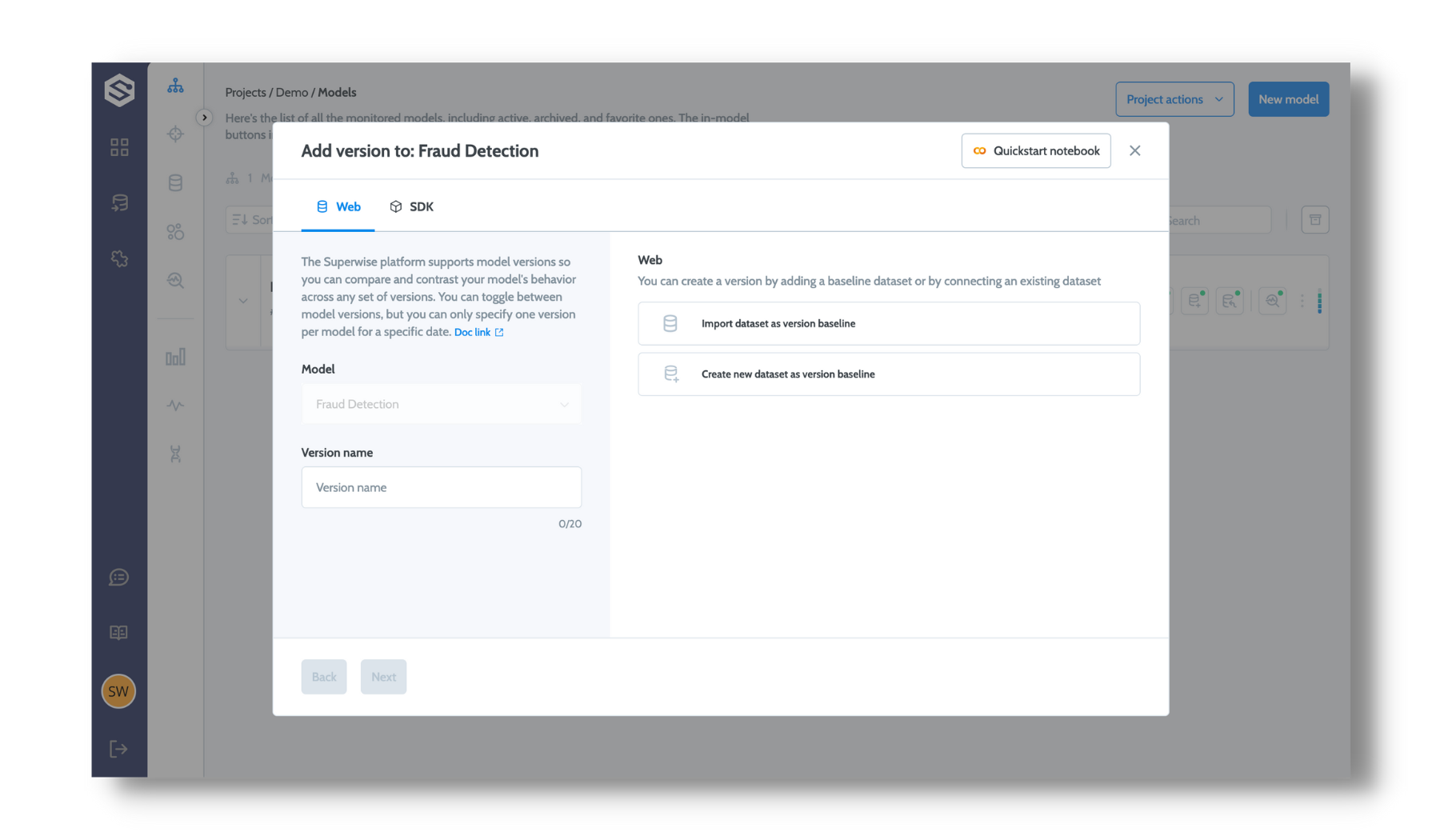
Task: Click the Superwise logo icon
Action: pos(119,90)
